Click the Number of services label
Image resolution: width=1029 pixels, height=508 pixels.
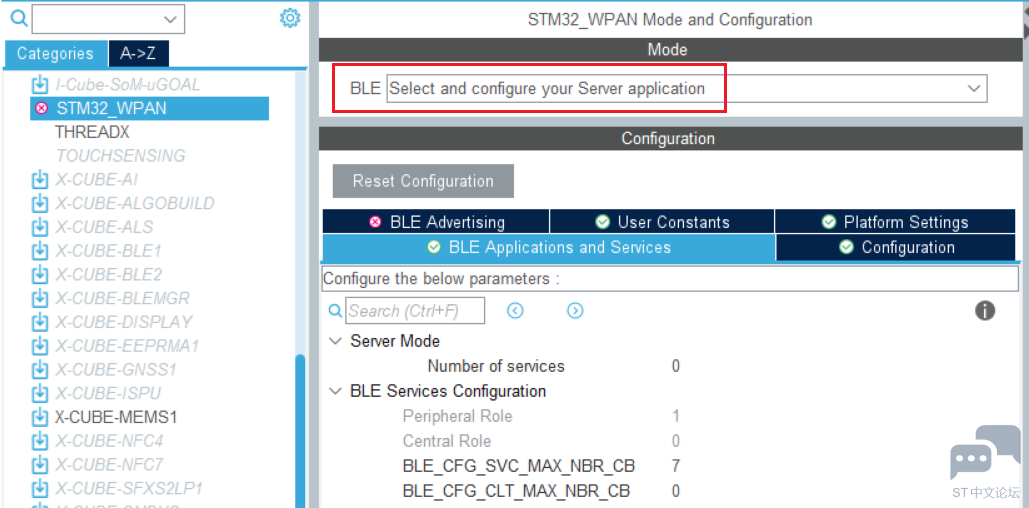point(495,366)
